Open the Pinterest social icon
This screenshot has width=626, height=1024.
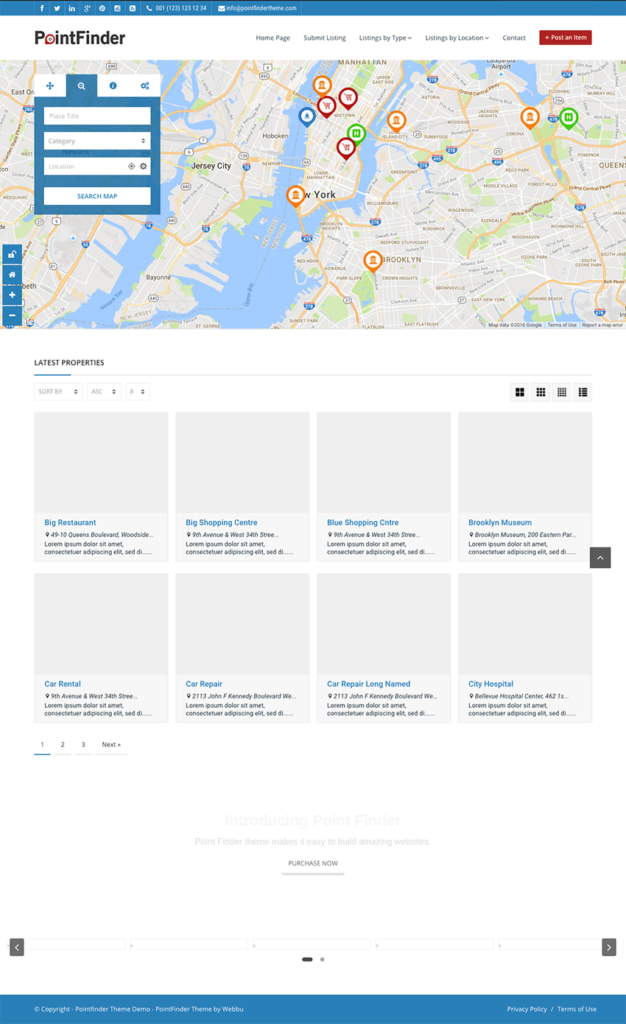pos(102,8)
